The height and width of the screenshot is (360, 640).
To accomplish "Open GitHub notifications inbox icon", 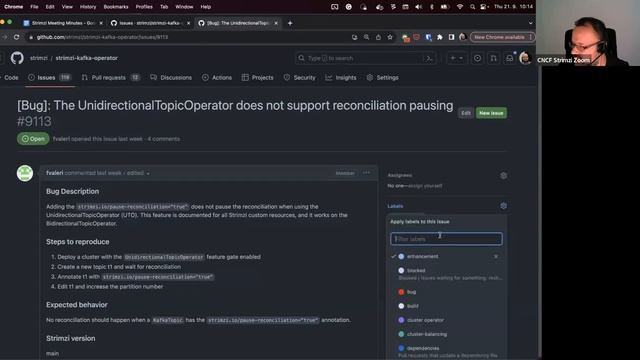I will click(509, 58).
